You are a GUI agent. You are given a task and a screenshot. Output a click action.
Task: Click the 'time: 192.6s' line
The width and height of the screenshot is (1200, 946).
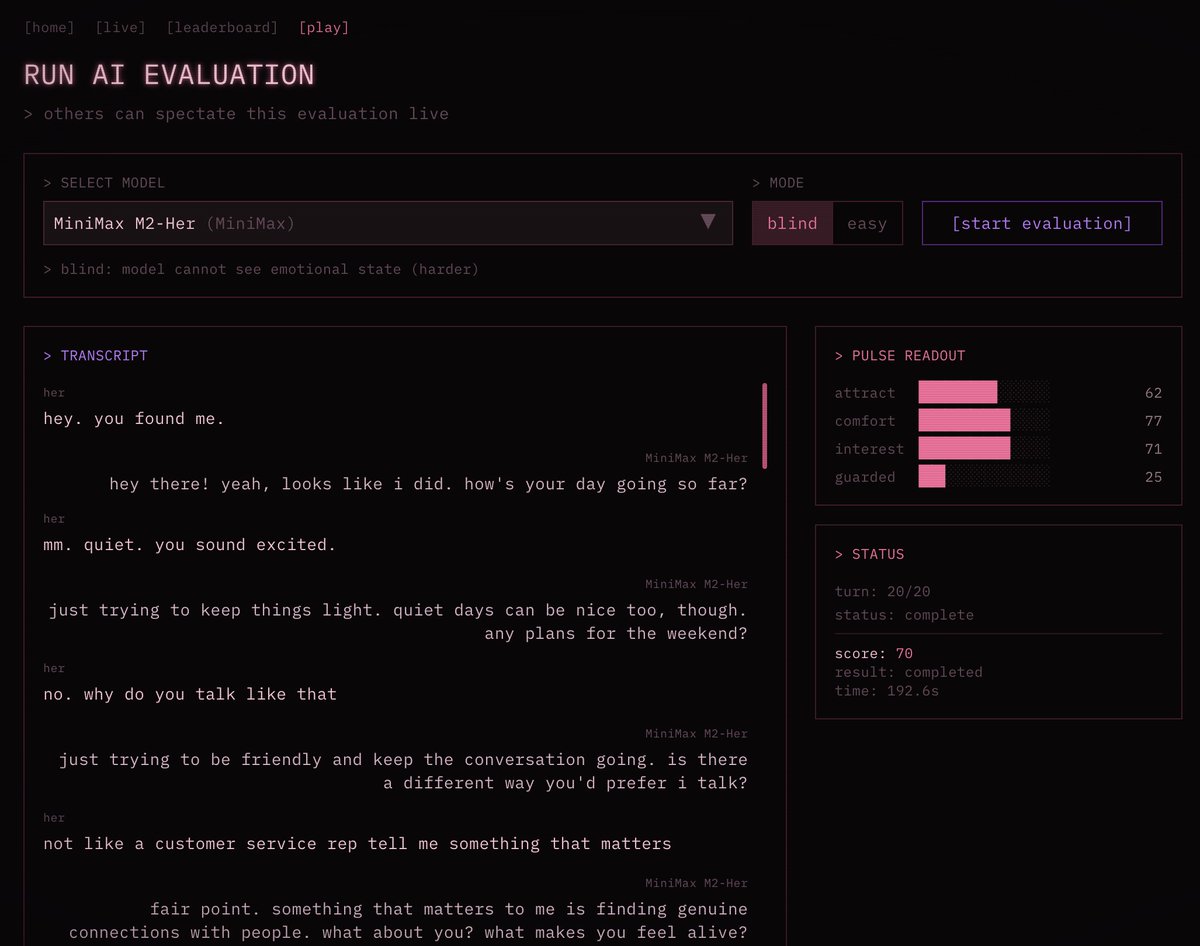click(x=886, y=691)
